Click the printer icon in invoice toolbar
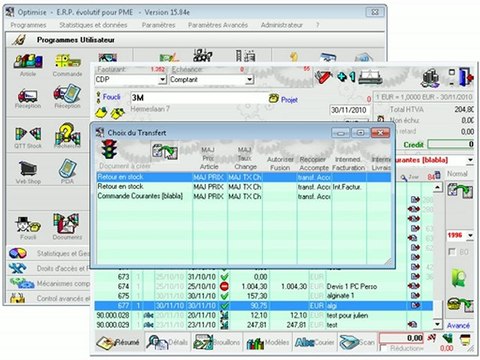This screenshot has height=360, width=480. [x=370, y=78]
